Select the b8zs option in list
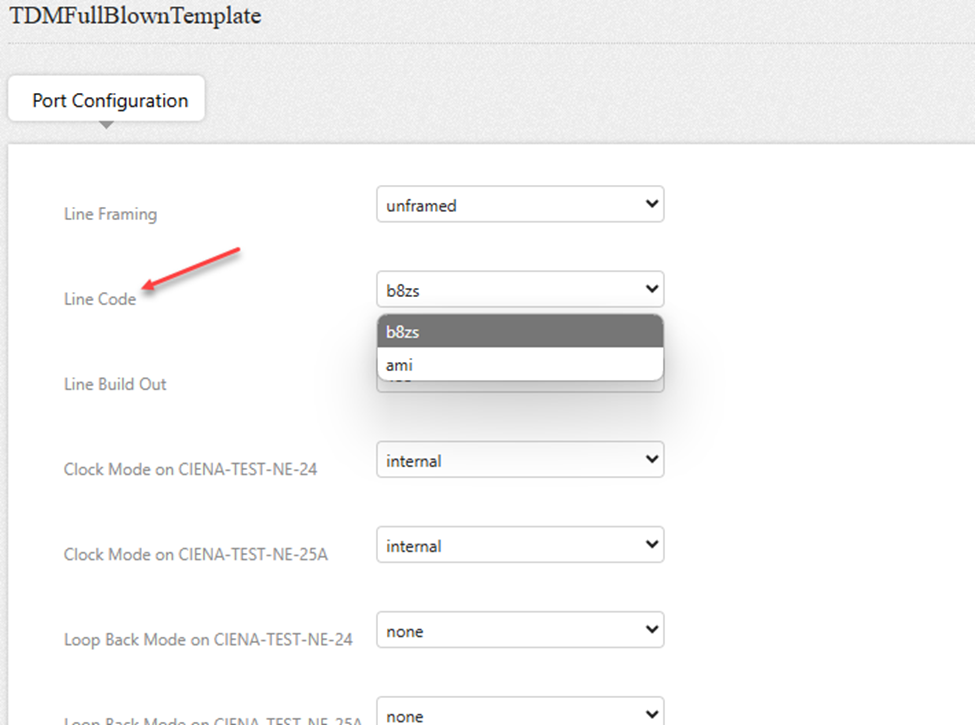 520,331
